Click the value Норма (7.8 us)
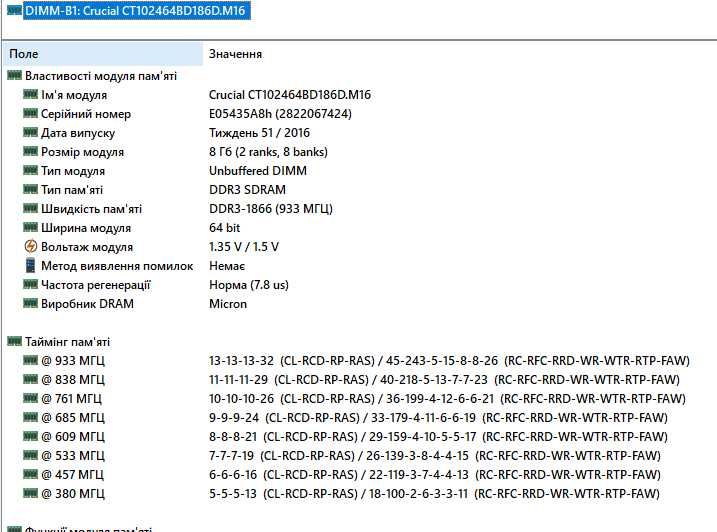This screenshot has width=717, height=532. point(249,285)
